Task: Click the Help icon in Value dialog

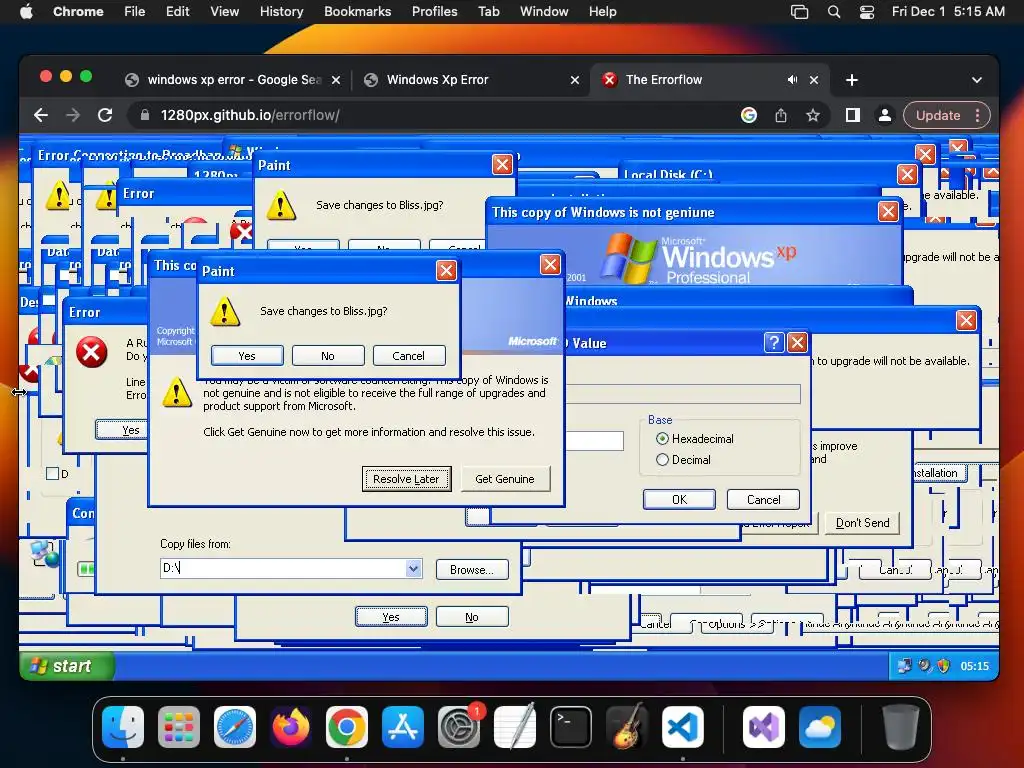Action: point(774,342)
